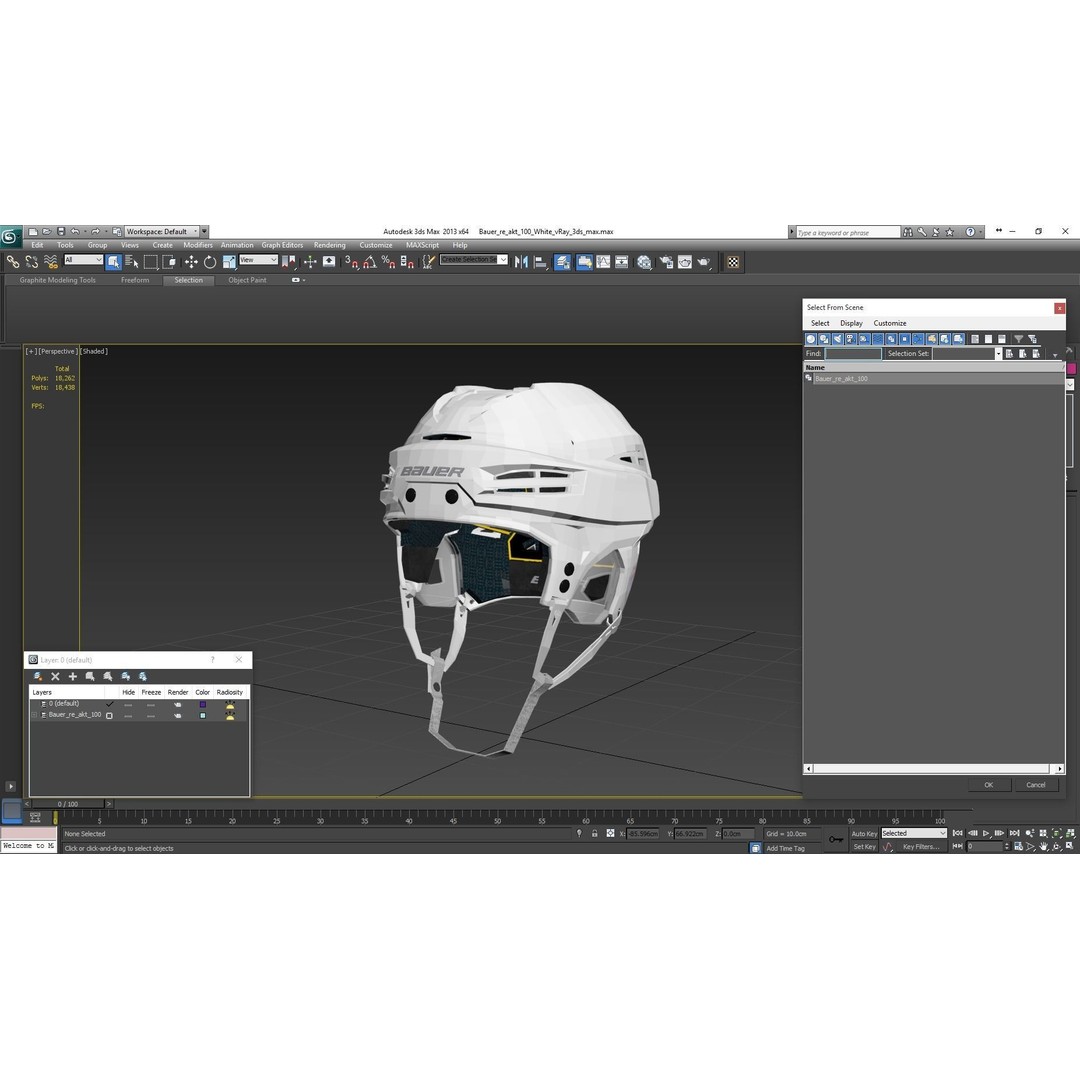Switch to Graphite Modeling Tools tab

pos(57,280)
